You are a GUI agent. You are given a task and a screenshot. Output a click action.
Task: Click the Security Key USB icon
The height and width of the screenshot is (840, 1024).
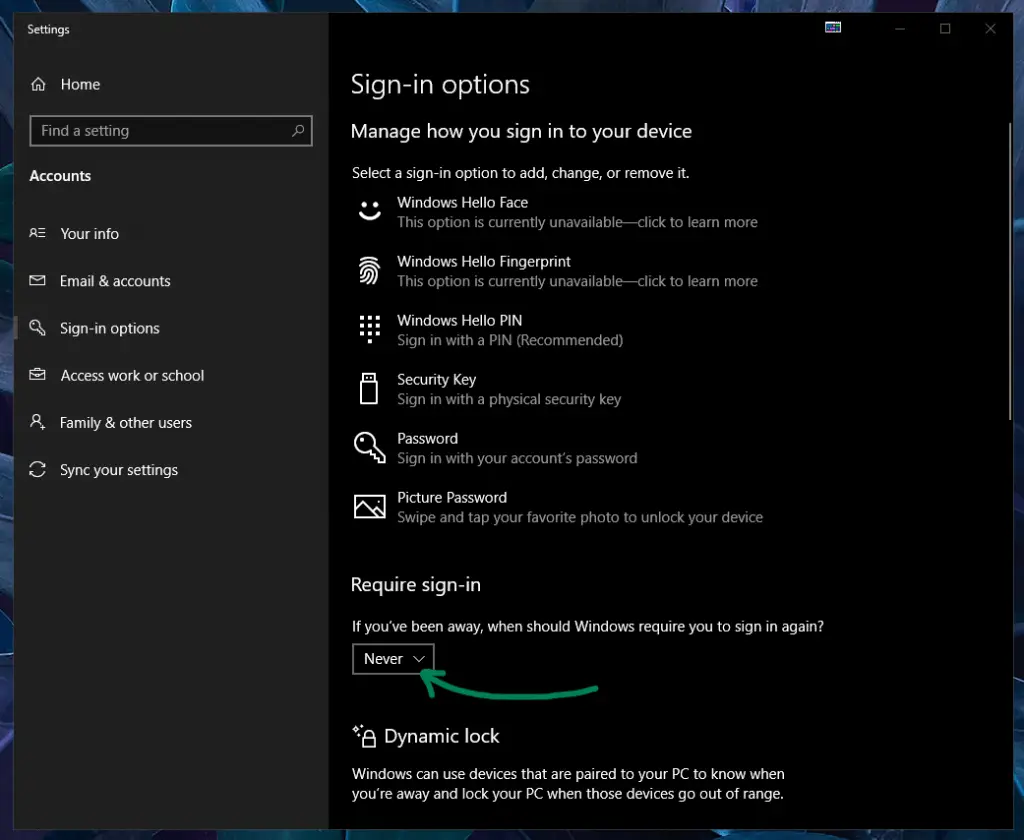(x=369, y=388)
